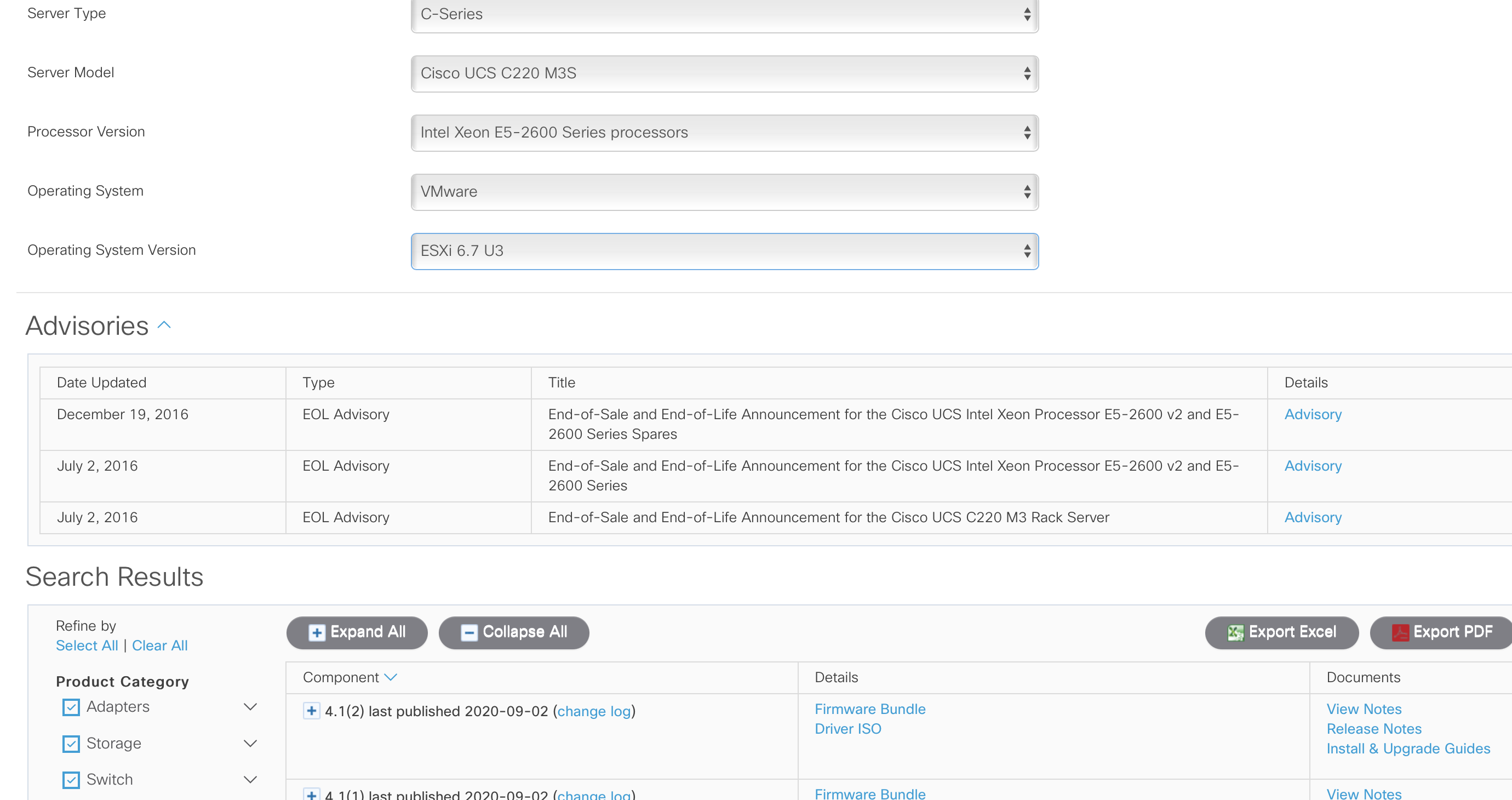
Task: Open Advisory for C220 M3 Rack Server
Action: tap(1313, 517)
